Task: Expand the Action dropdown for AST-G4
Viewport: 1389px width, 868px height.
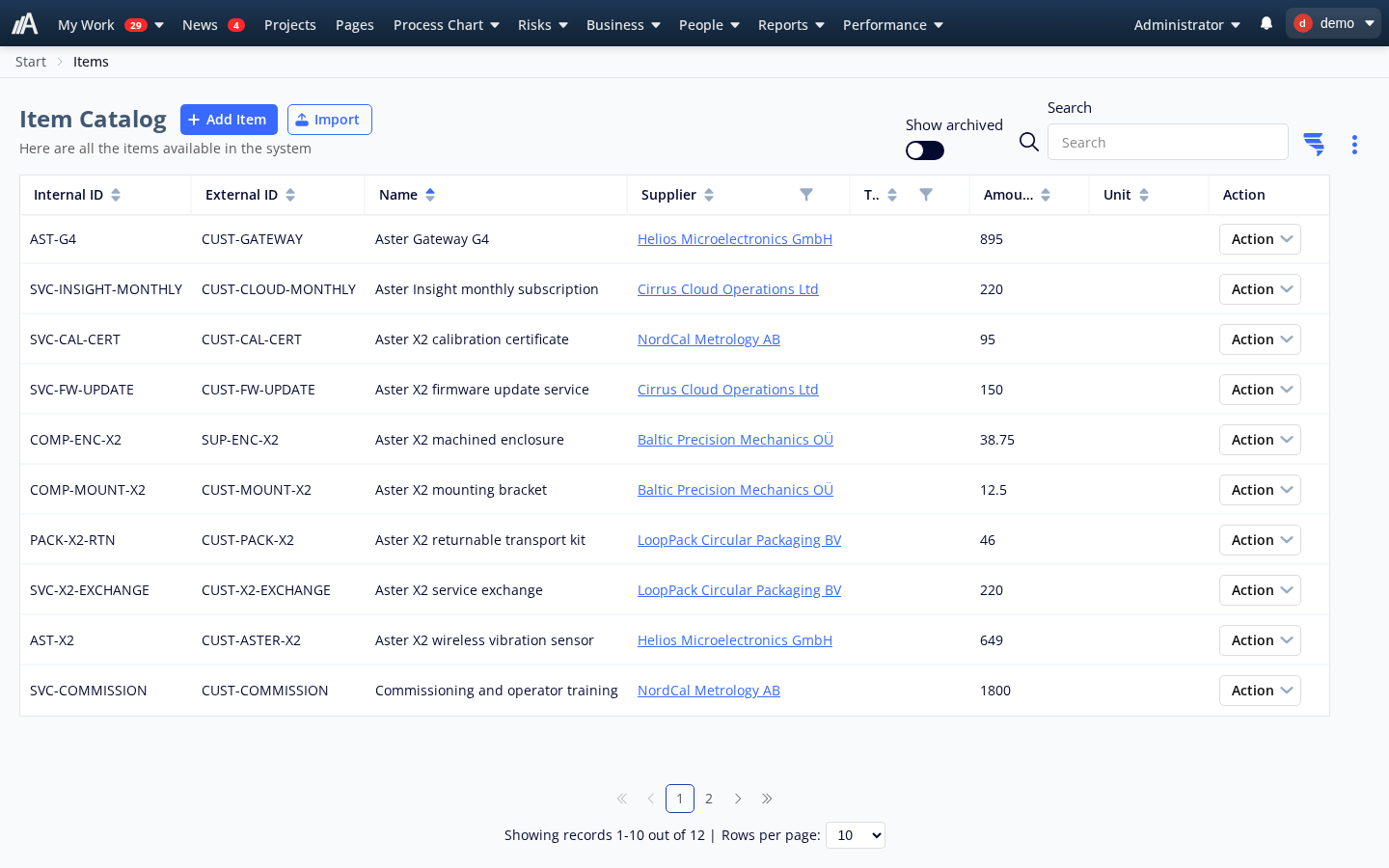Action: [1260, 239]
